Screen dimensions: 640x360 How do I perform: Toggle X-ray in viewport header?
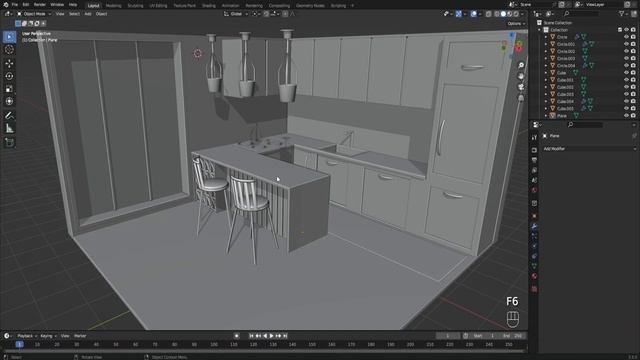point(488,14)
